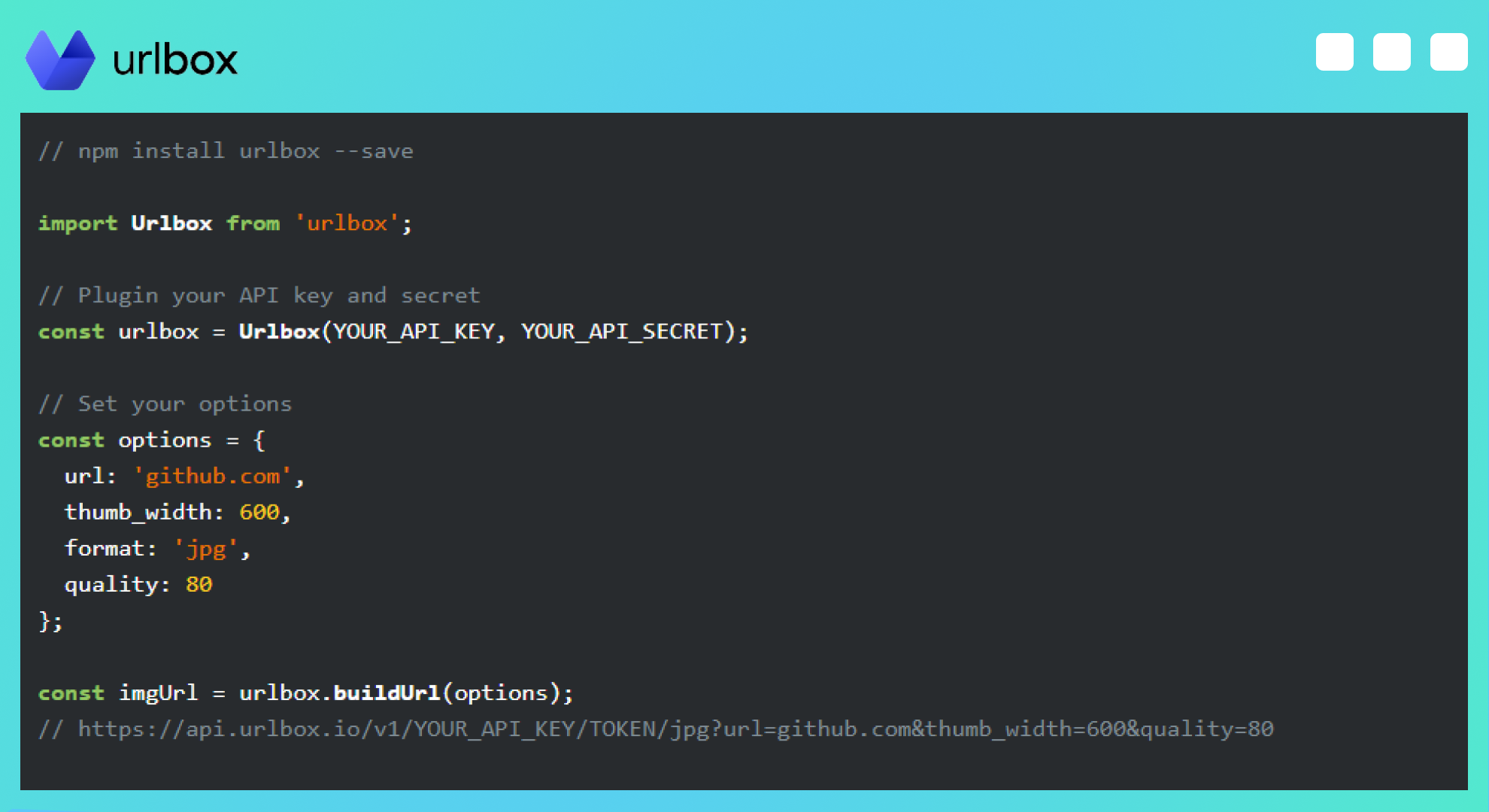Screen dimensions: 1489x812
Task: Click the first white square button
Action: tap(1334, 52)
